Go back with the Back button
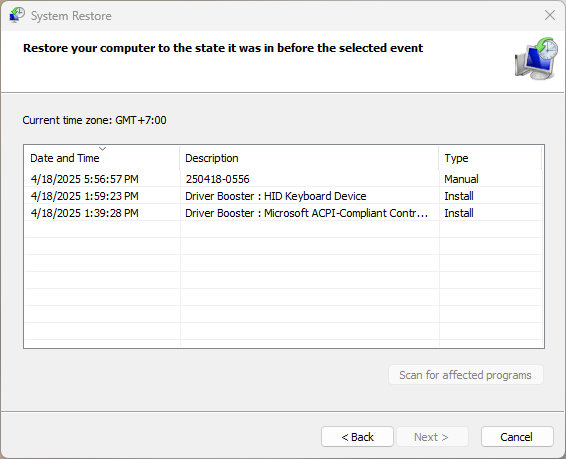 (357, 437)
